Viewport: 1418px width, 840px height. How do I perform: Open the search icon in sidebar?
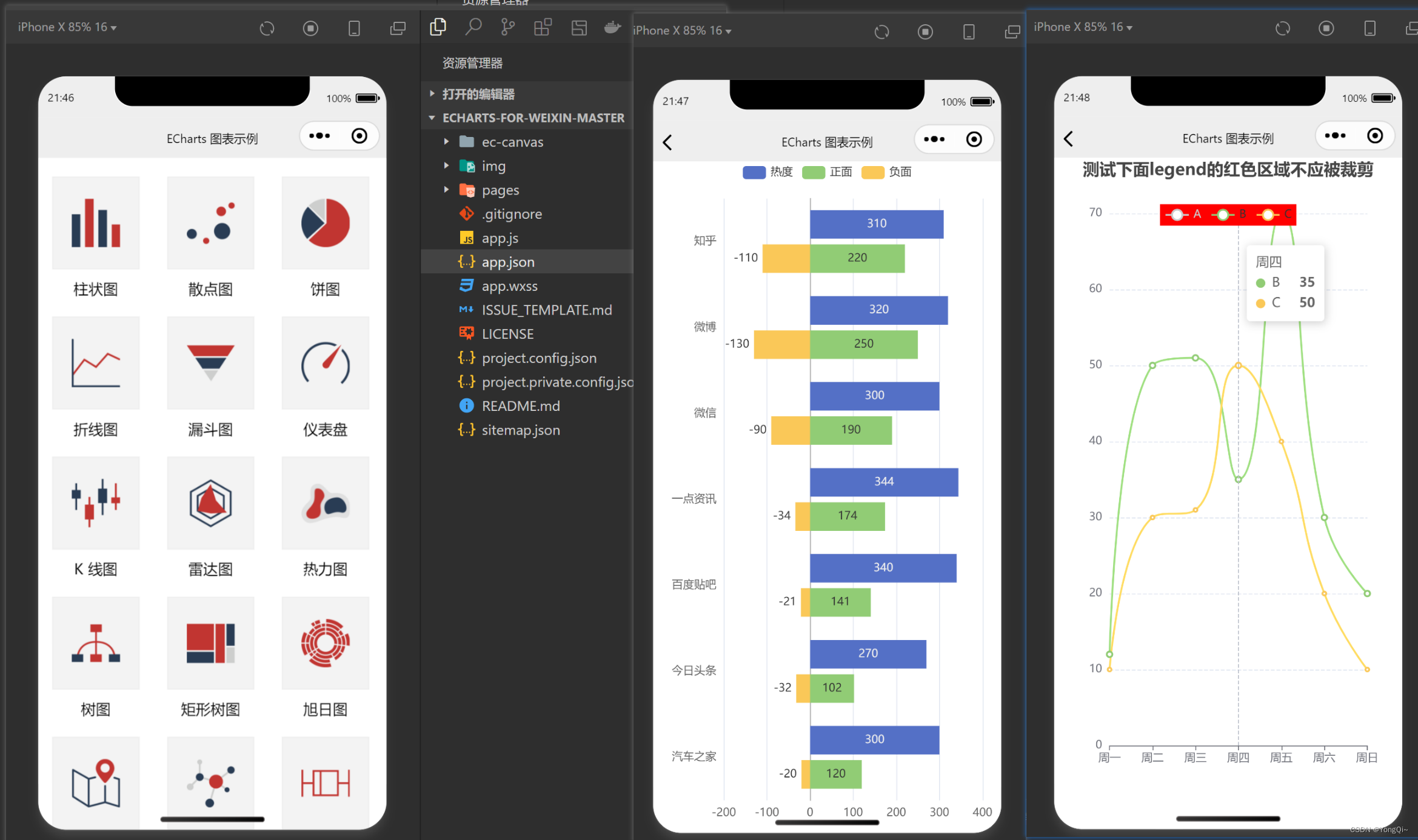pyautogui.click(x=473, y=27)
